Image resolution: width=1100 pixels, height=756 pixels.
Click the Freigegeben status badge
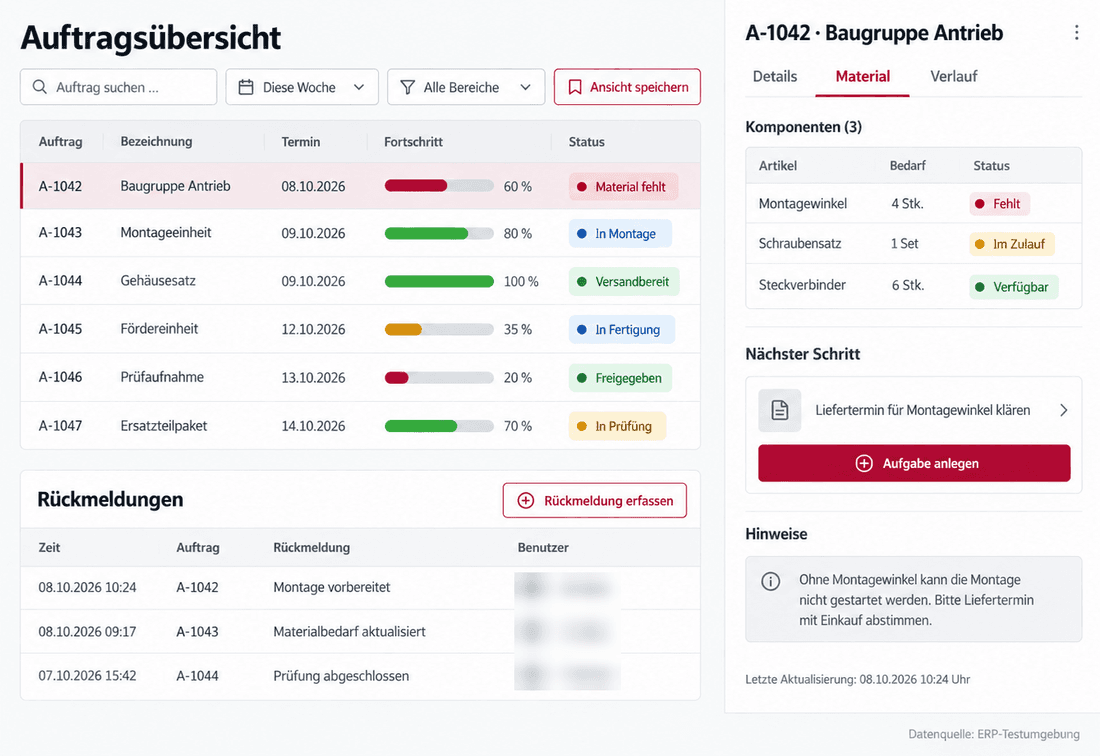[620, 378]
